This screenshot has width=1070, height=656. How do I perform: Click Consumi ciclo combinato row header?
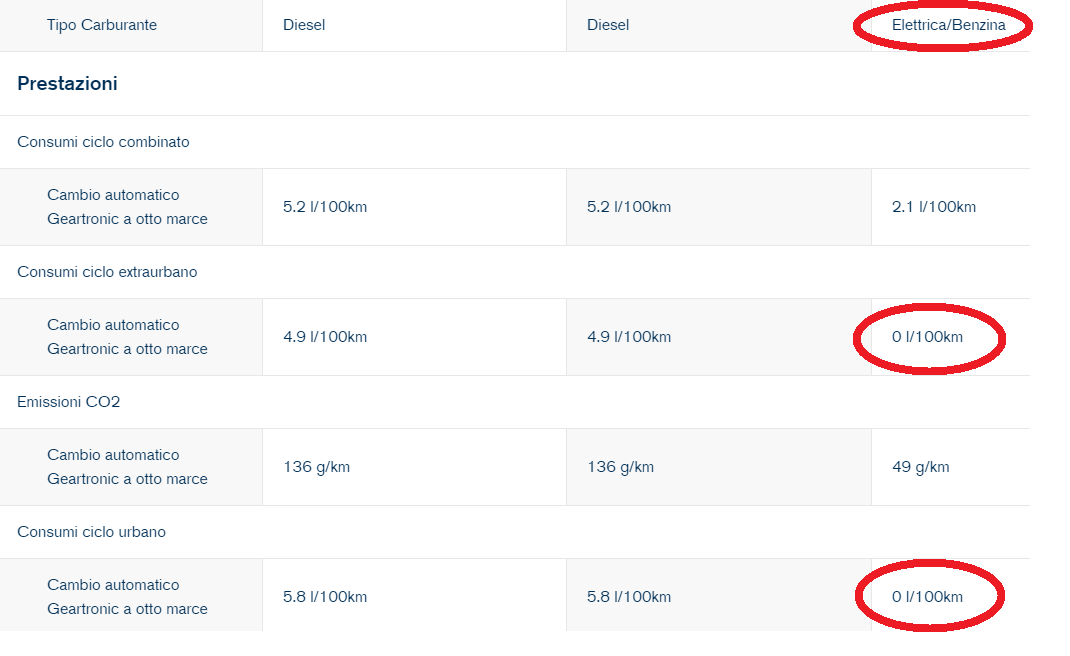pos(103,142)
